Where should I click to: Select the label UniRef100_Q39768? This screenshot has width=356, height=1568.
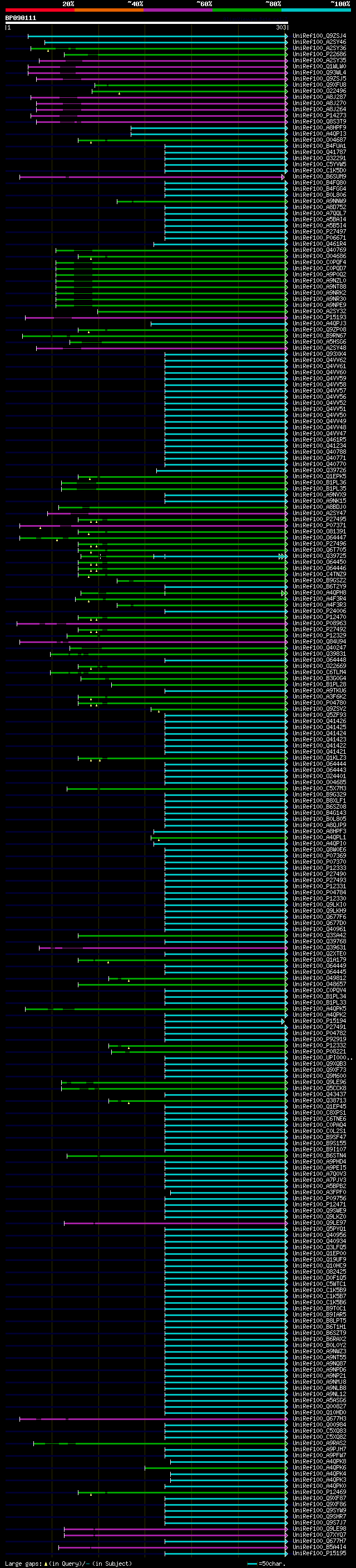point(319,941)
